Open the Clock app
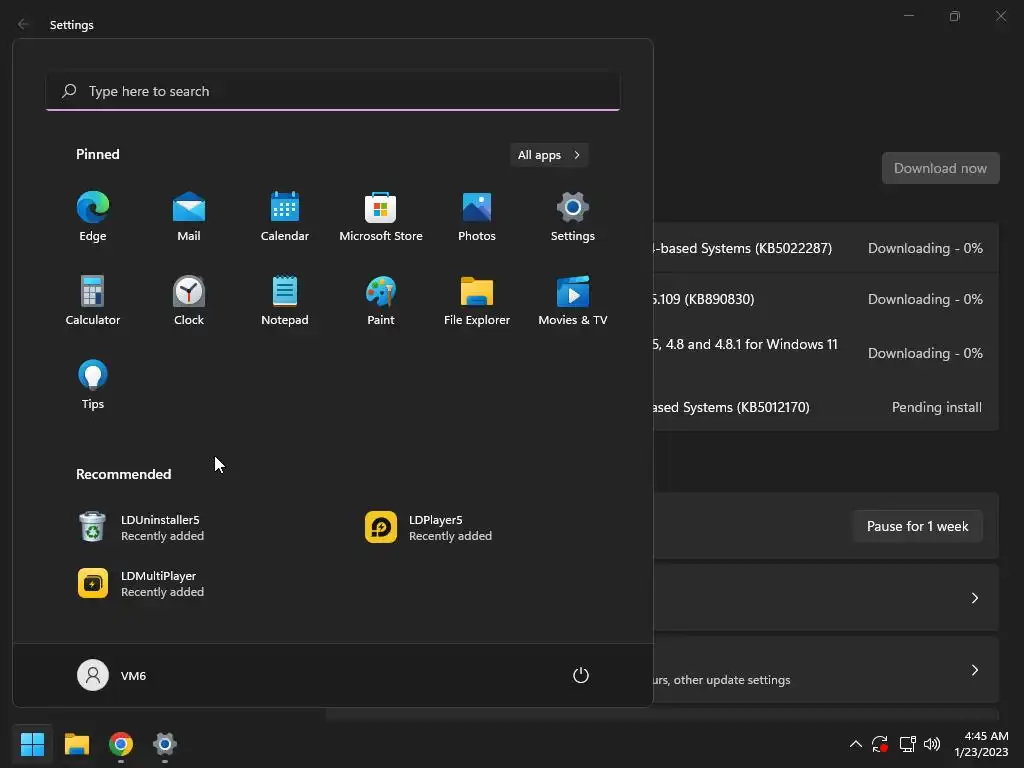 189,300
